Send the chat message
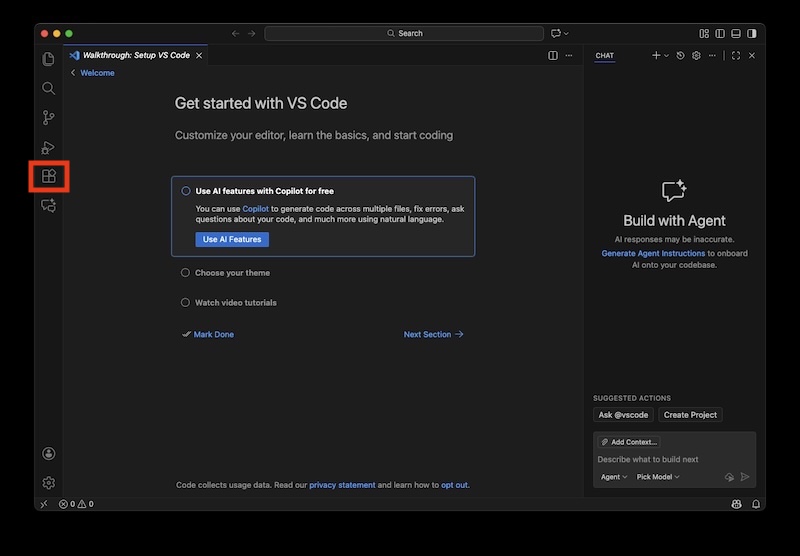This screenshot has height=556, width=800. click(x=745, y=476)
